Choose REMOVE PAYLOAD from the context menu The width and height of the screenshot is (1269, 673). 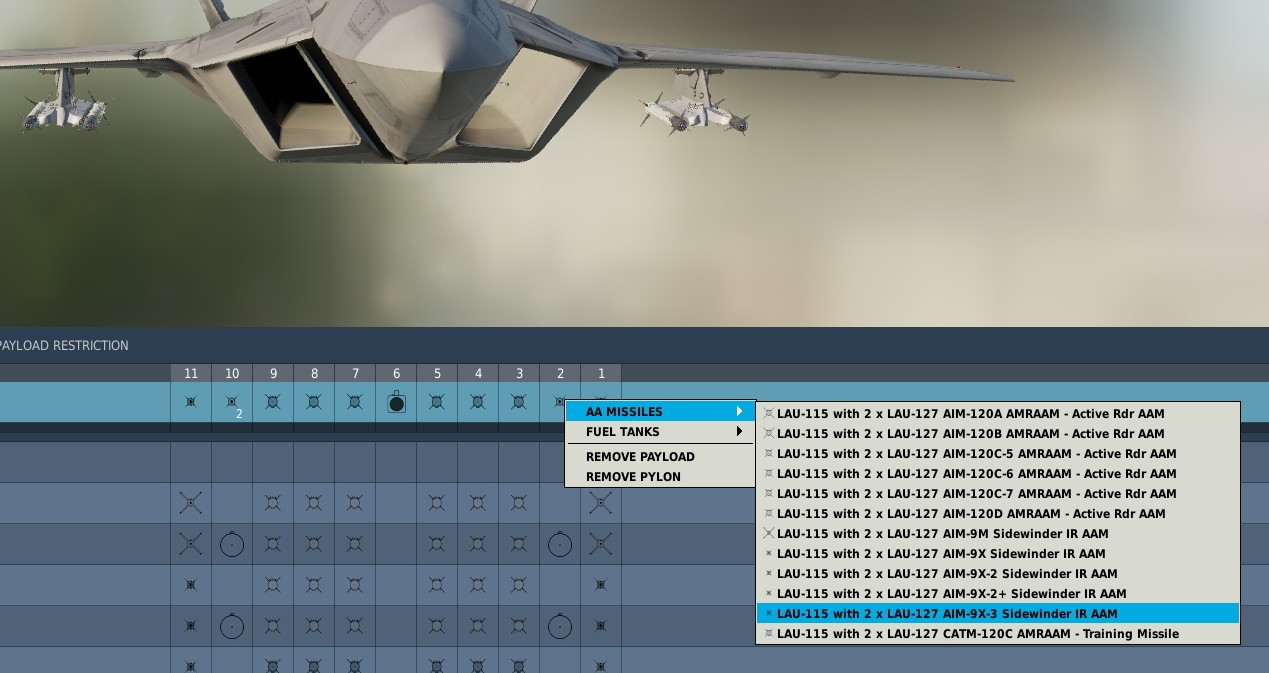660,457
